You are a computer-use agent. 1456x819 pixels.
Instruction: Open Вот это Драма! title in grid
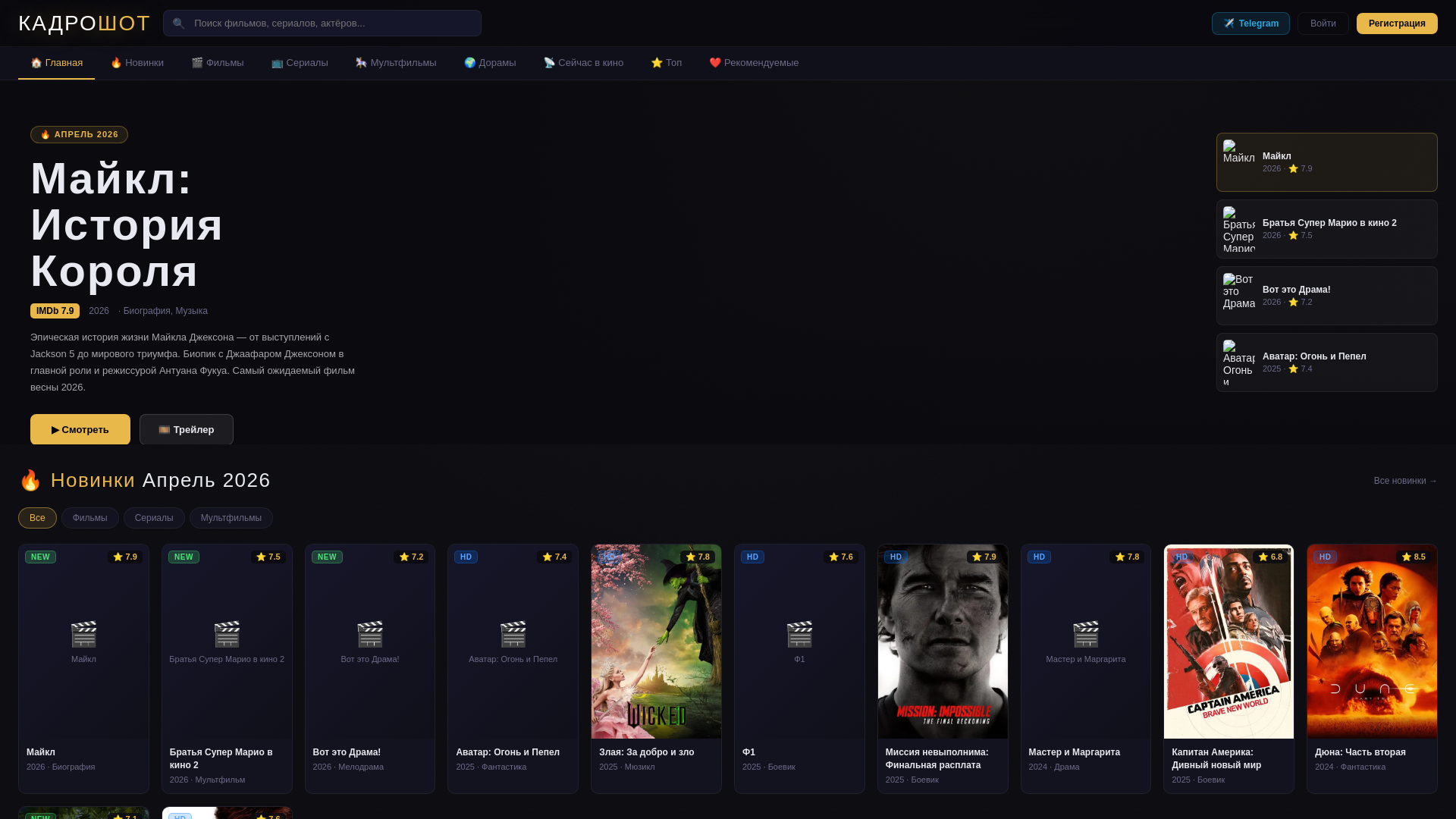[x=347, y=752]
